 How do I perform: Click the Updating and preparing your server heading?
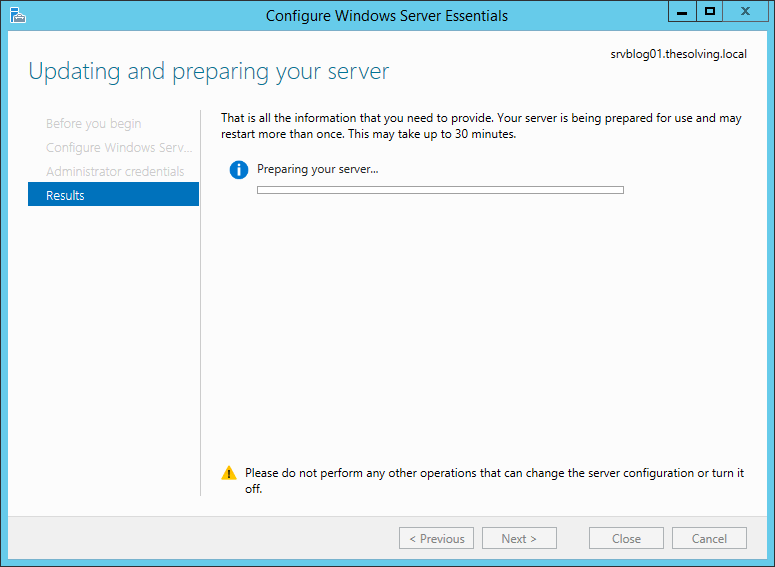tap(209, 72)
